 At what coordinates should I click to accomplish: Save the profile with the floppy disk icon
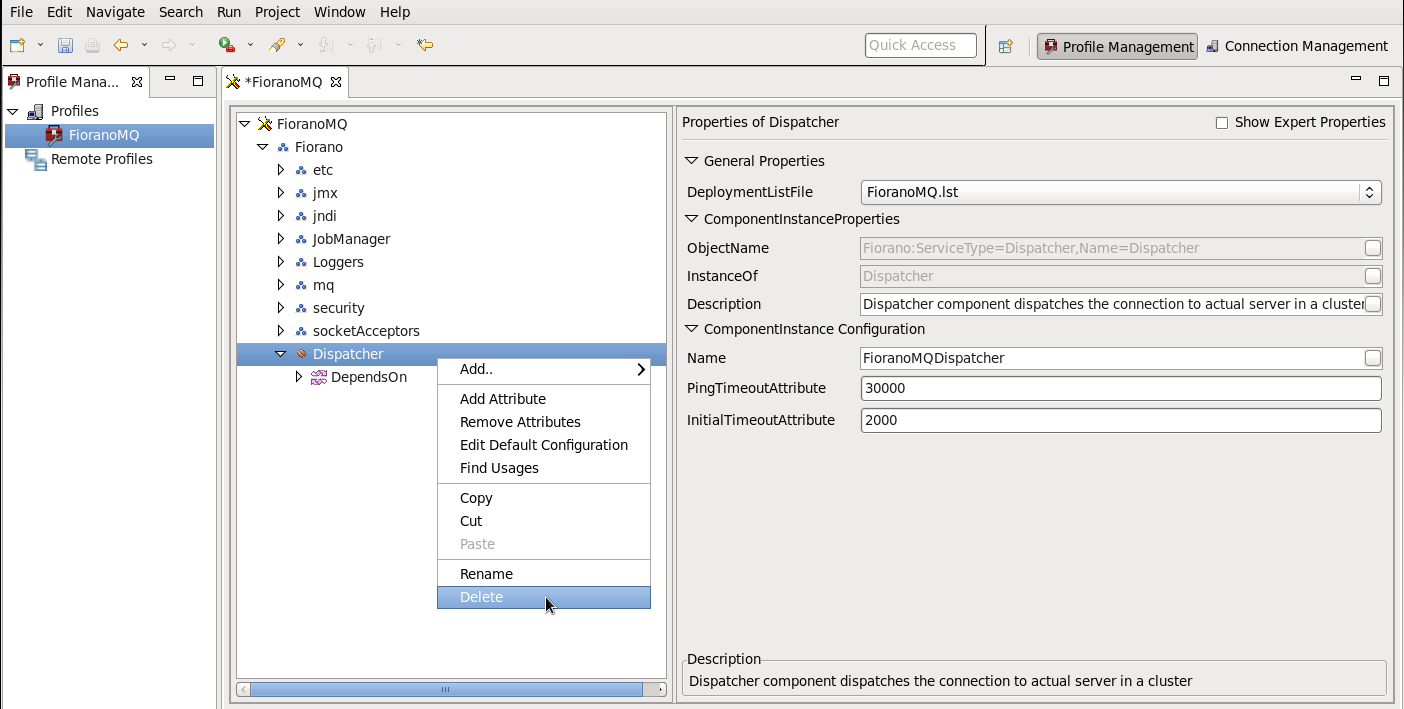click(x=65, y=45)
